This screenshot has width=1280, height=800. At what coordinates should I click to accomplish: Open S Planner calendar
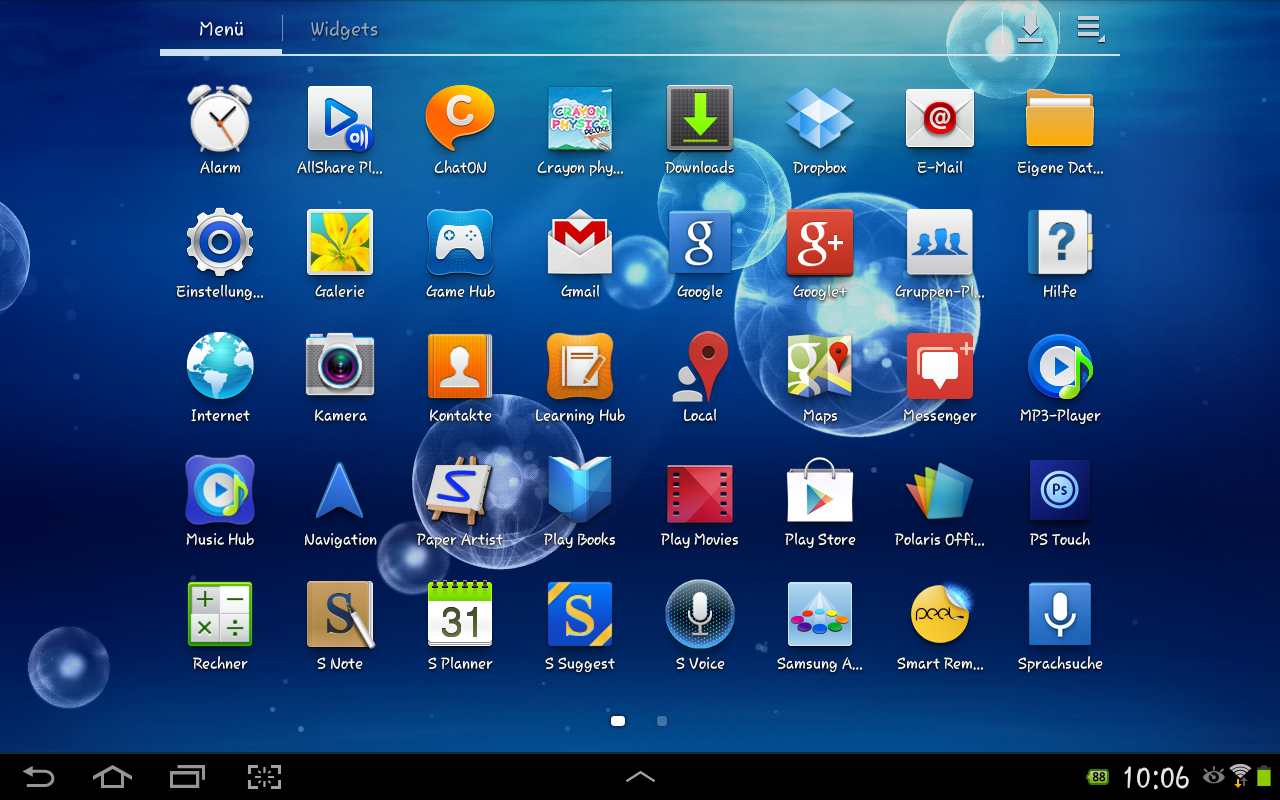click(460, 615)
